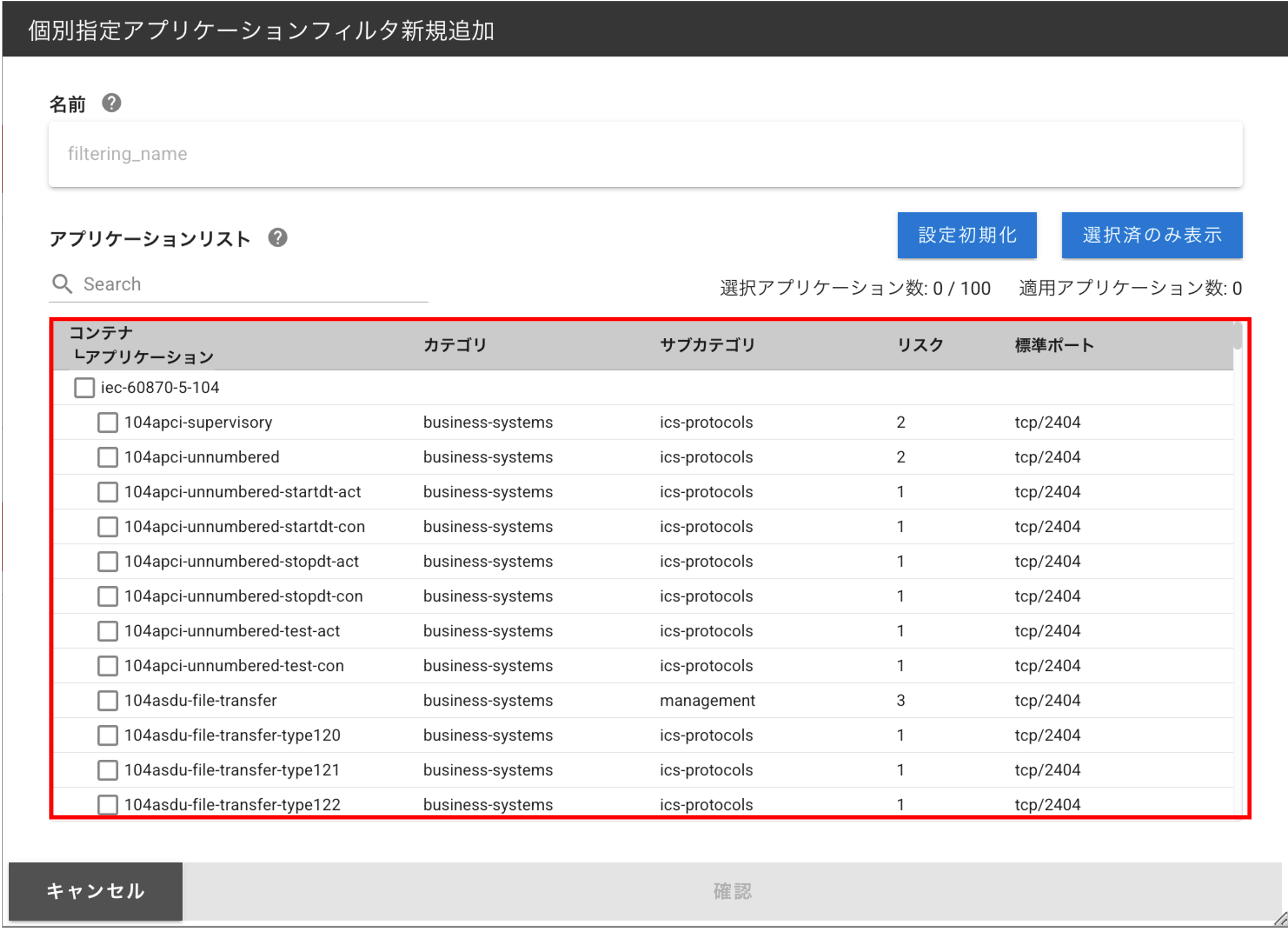Check the 104apci-unnumbered-test-con checkbox
The width and height of the screenshot is (1288, 929).
[107, 665]
